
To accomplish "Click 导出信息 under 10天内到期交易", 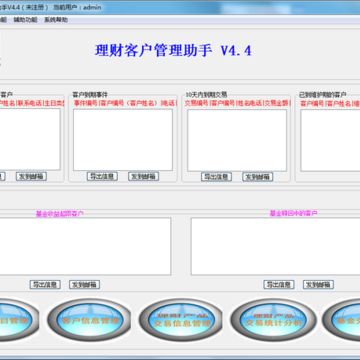I will click(x=217, y=177).
